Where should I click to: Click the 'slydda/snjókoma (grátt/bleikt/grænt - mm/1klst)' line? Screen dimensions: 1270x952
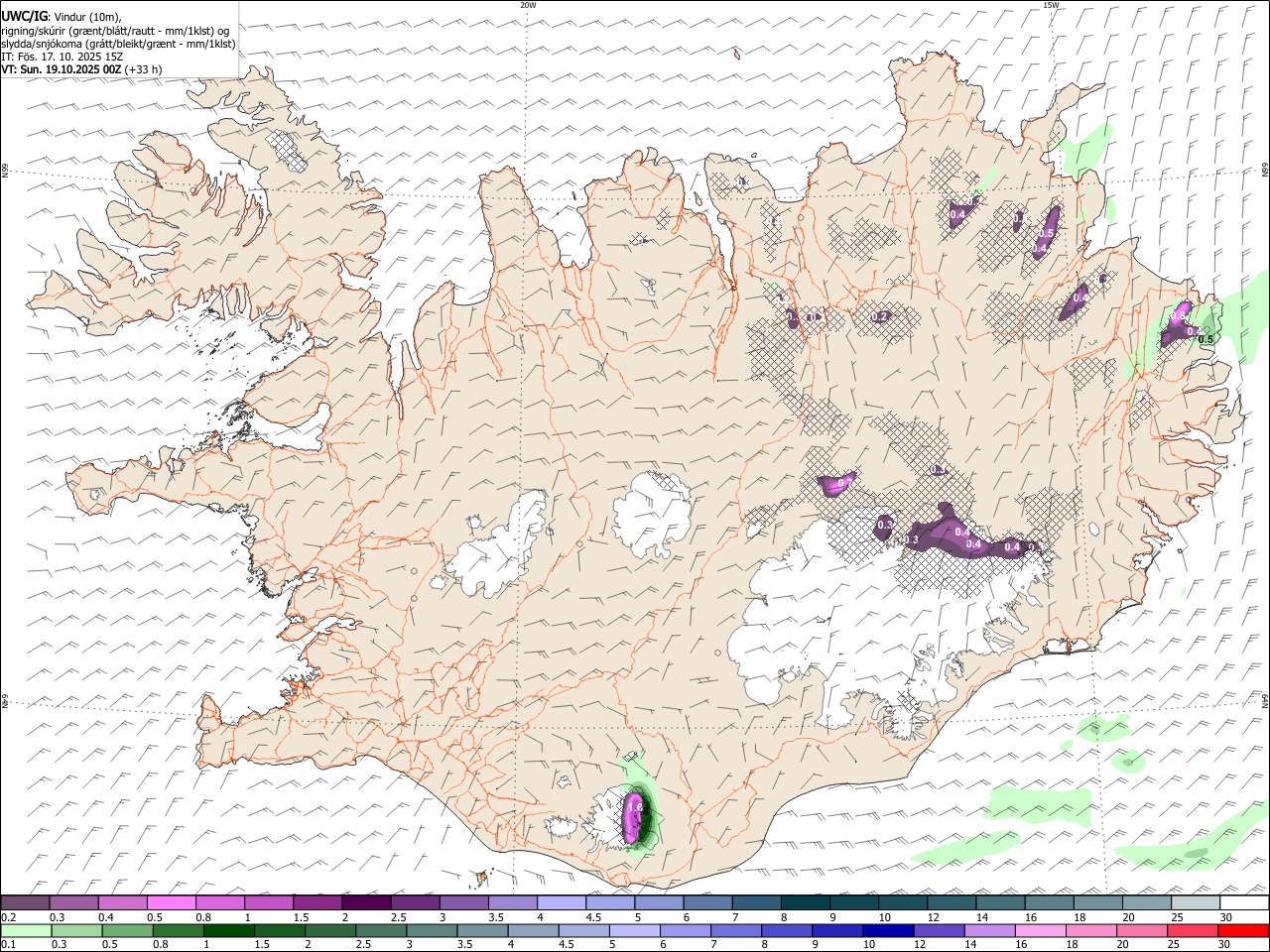coord(118,44)
